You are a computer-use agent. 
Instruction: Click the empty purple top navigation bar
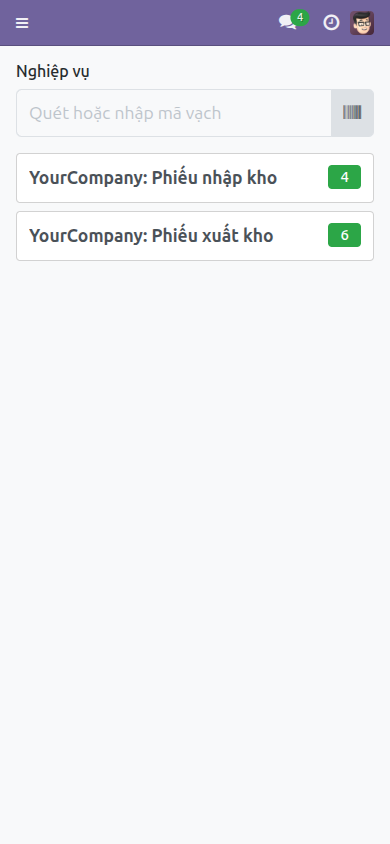pos(153,23)
